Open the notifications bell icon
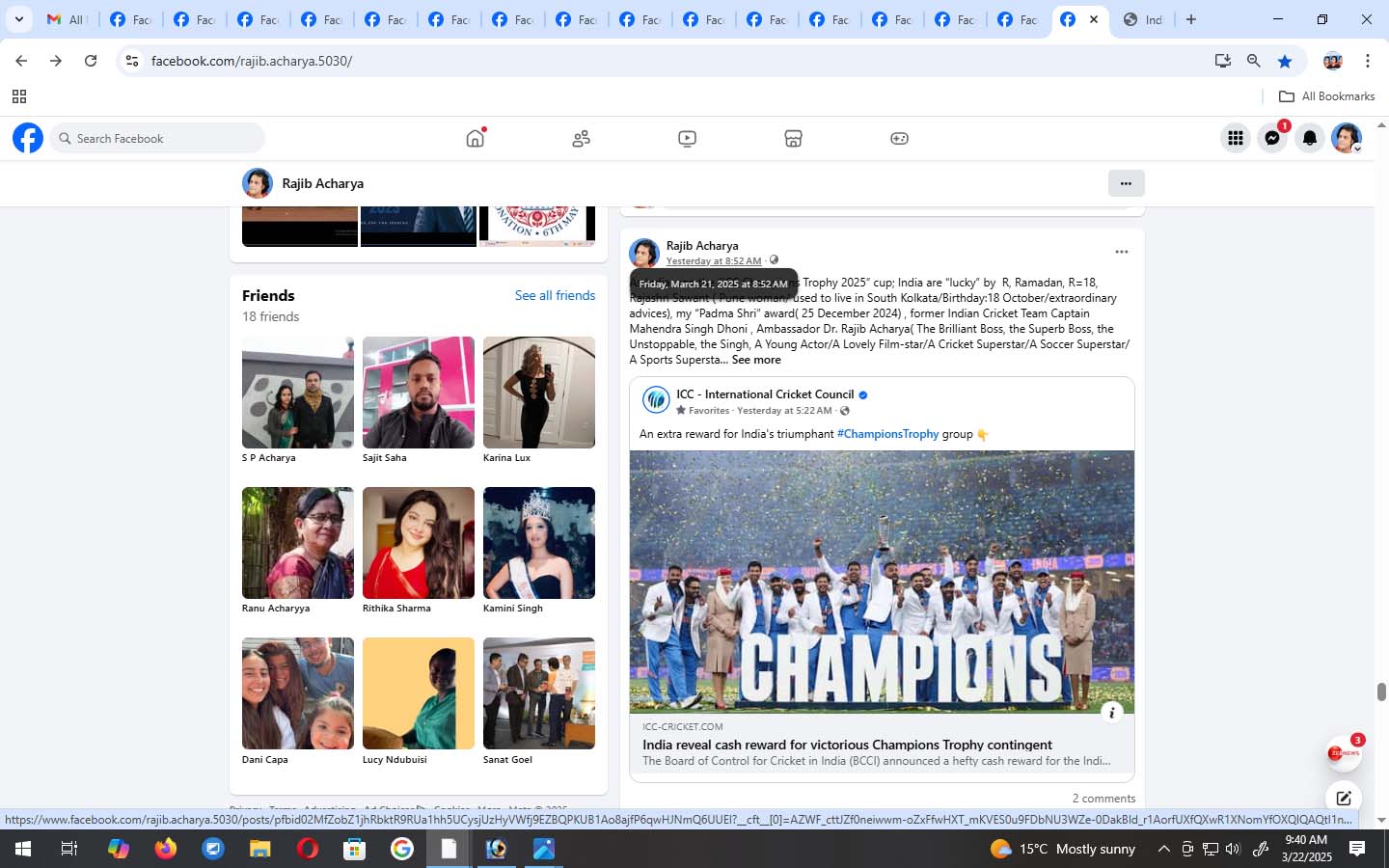1389x868 pixels. (x=1310, y=138)
